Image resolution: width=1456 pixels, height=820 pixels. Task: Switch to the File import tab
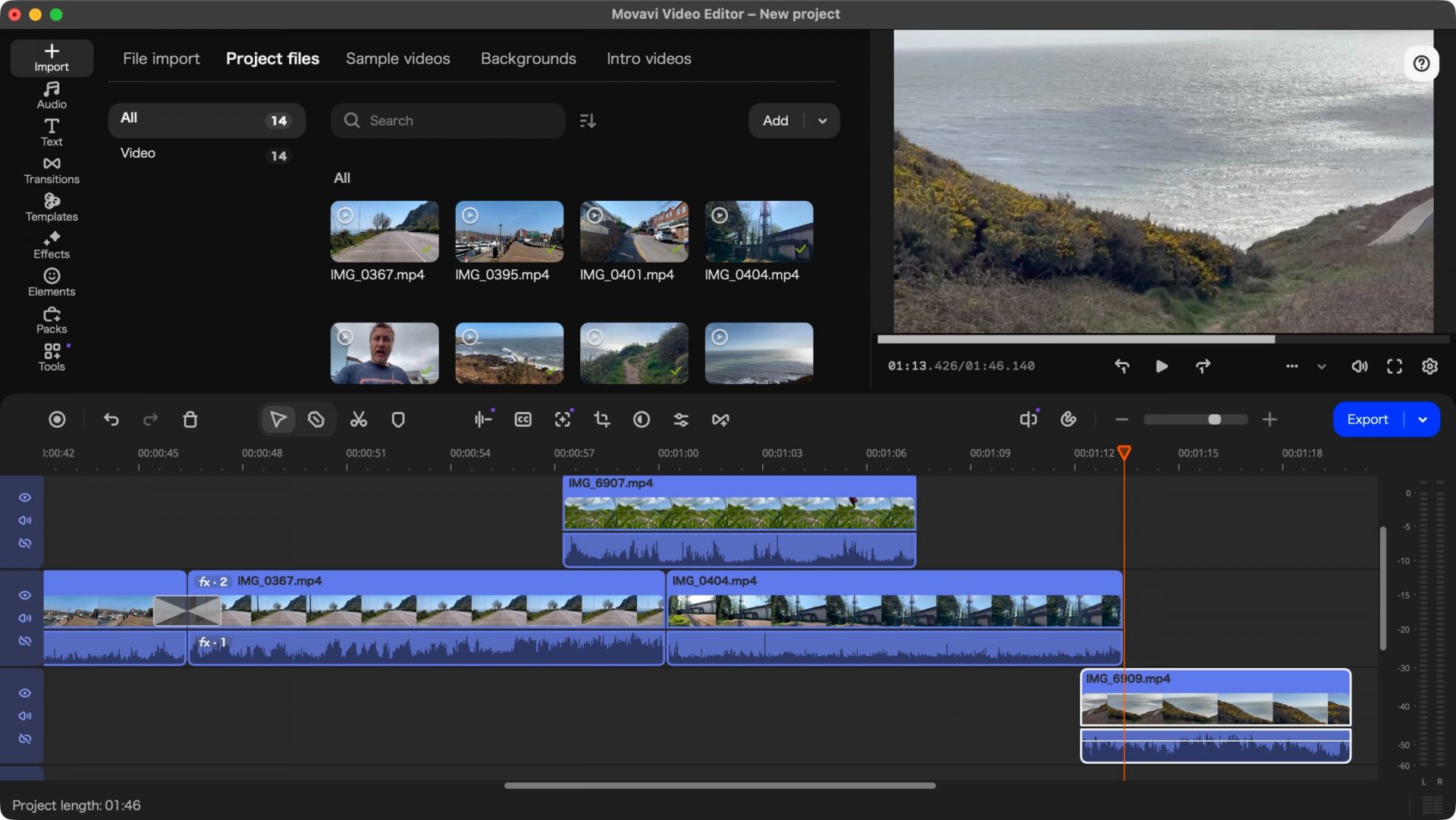161,58
